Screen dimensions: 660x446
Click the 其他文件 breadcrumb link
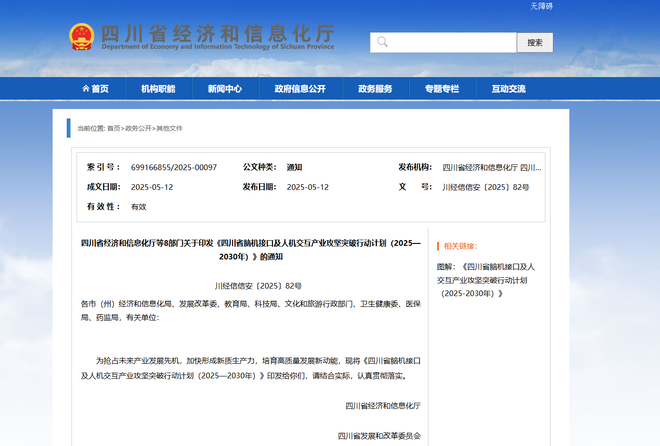[x=169, y=128]
